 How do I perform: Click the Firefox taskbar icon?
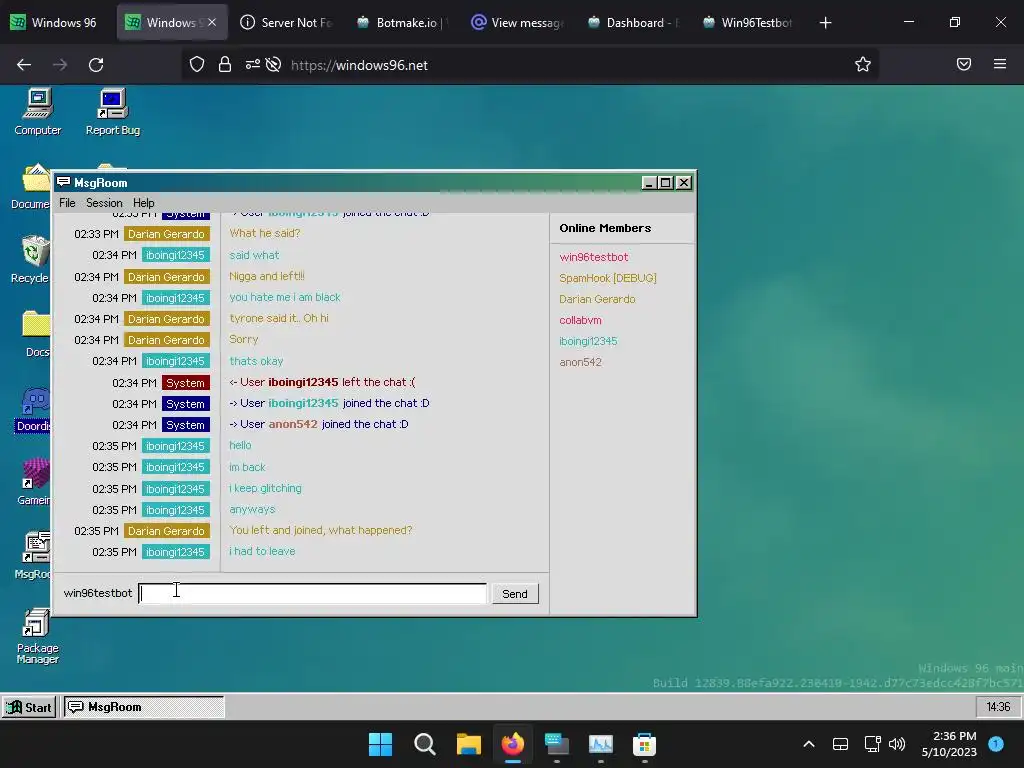click(513, 744)
